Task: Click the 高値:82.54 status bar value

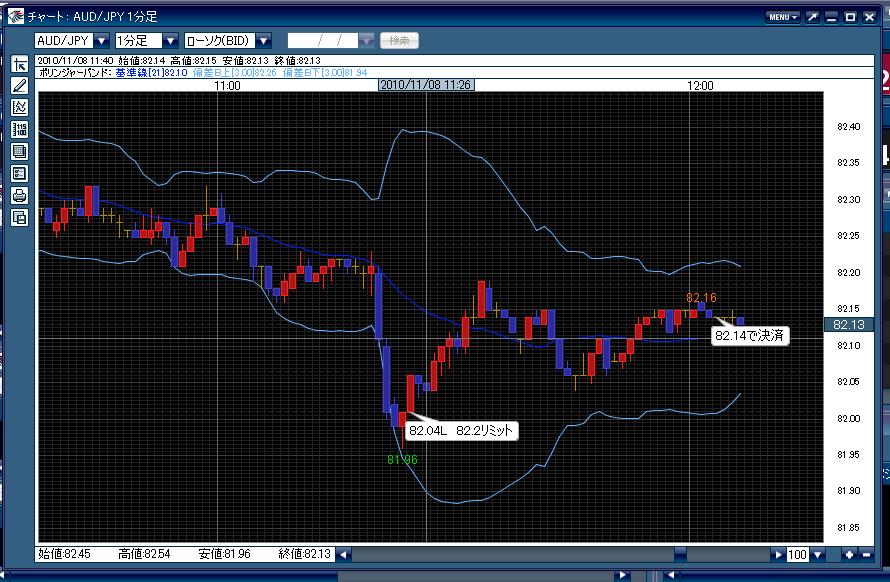Action: point(144,554)
